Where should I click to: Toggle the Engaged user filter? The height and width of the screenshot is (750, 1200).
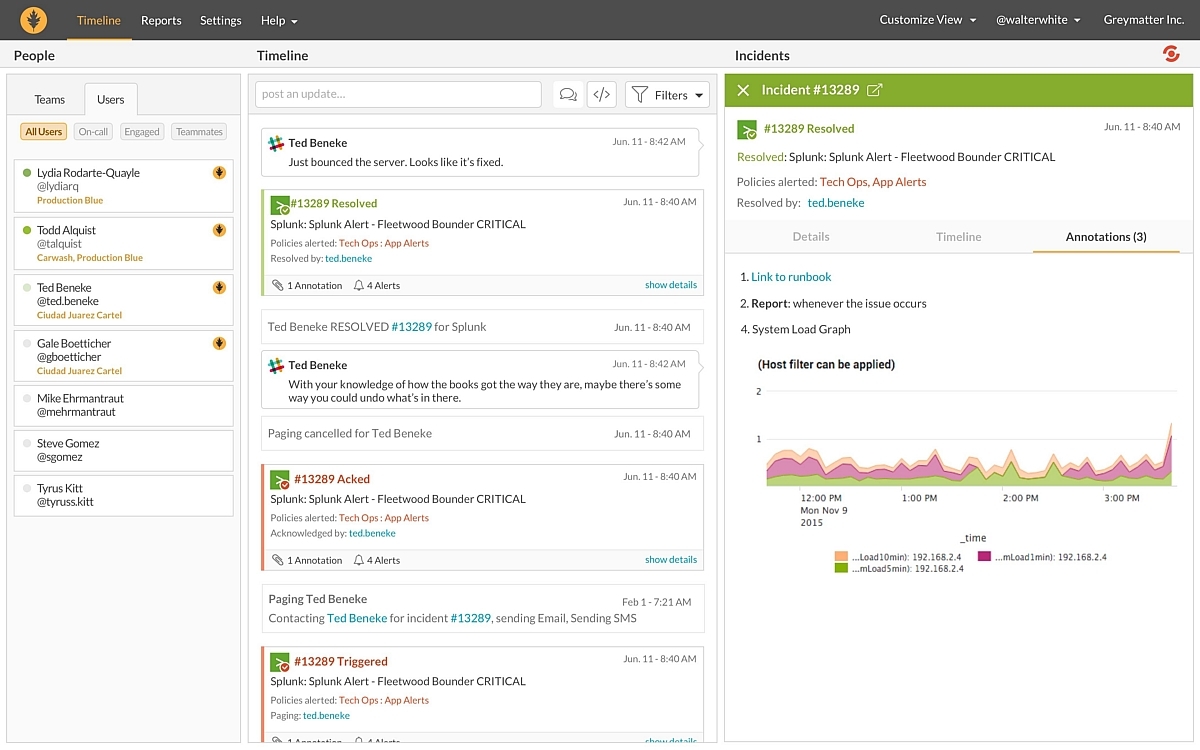pos(142,132)
